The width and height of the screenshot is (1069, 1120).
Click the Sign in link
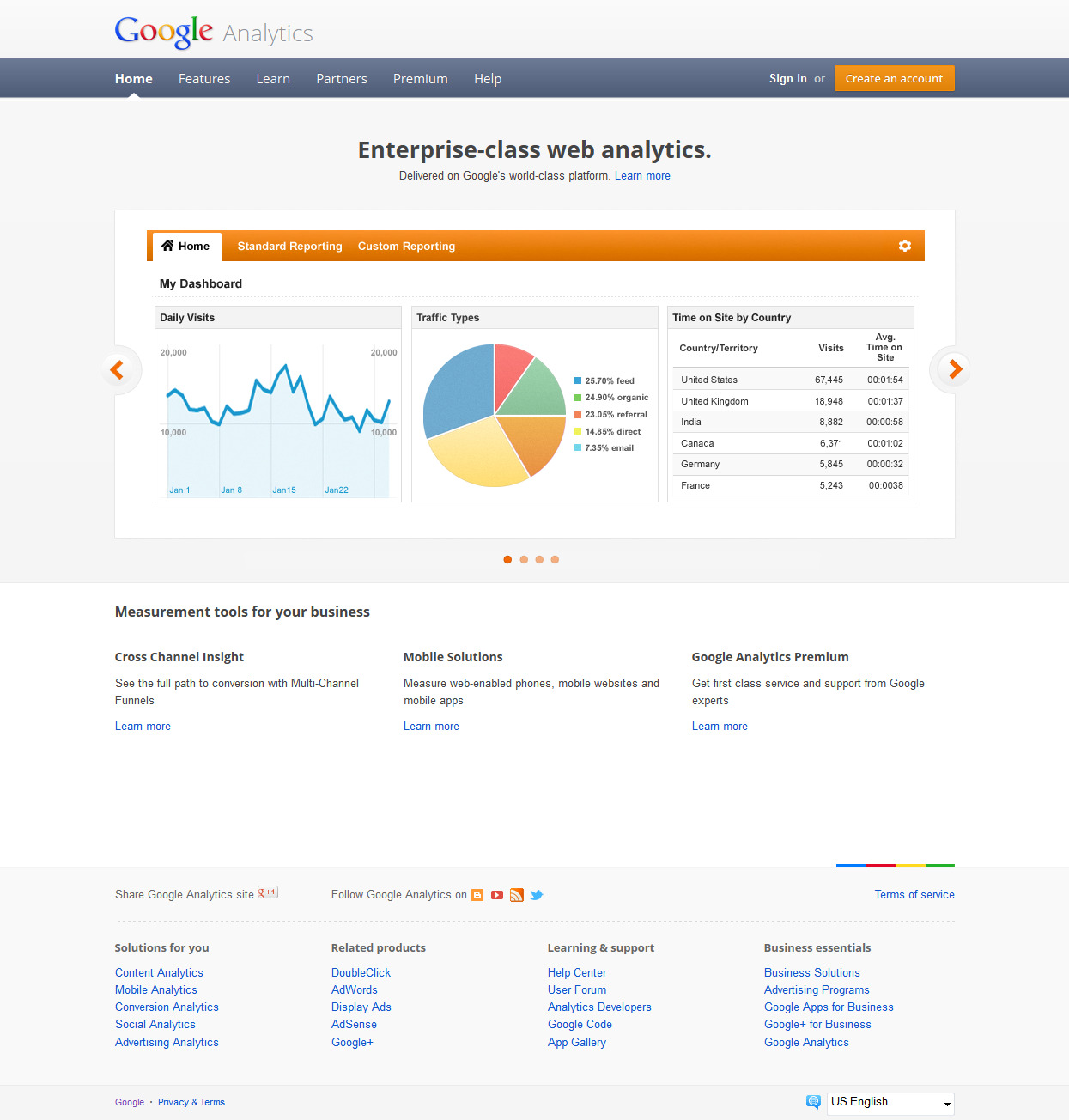pyautogui.click(x=788, y=78)
